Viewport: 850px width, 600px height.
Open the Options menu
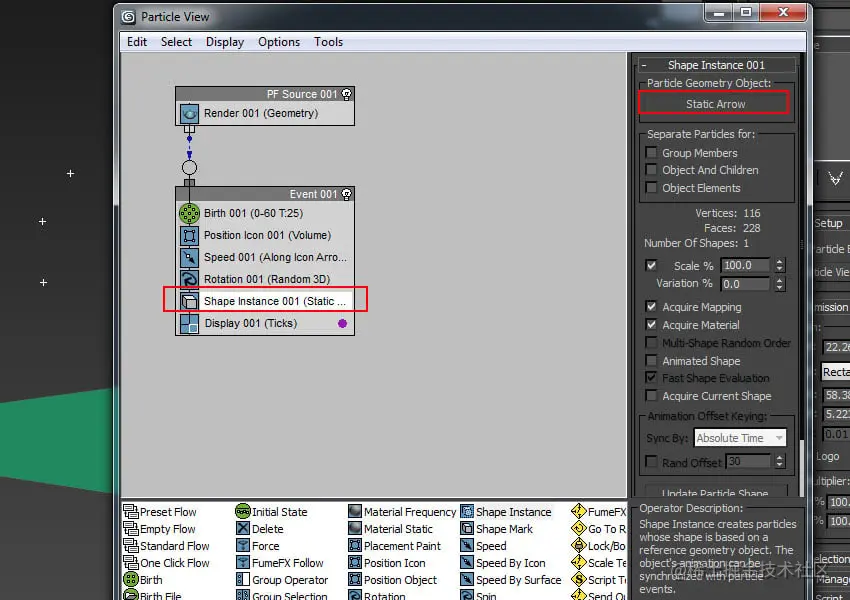pos(279,42)
